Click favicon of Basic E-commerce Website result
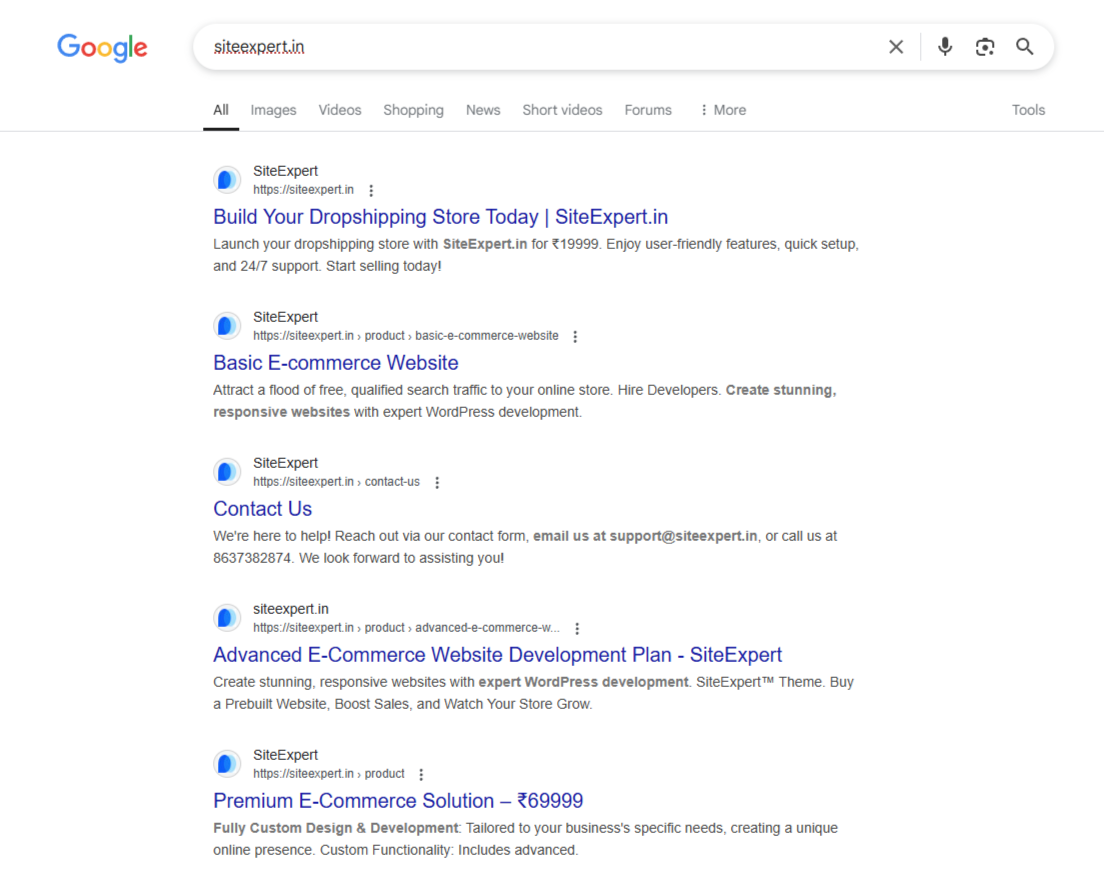This screenshot has width=1104, height=887. 227,325
